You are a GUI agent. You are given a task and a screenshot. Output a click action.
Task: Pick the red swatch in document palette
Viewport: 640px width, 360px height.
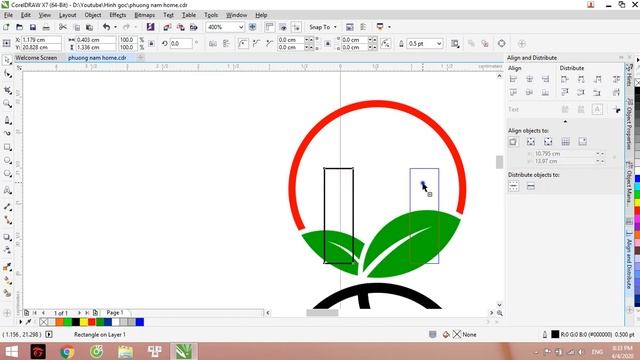click(x=92, y=322)
